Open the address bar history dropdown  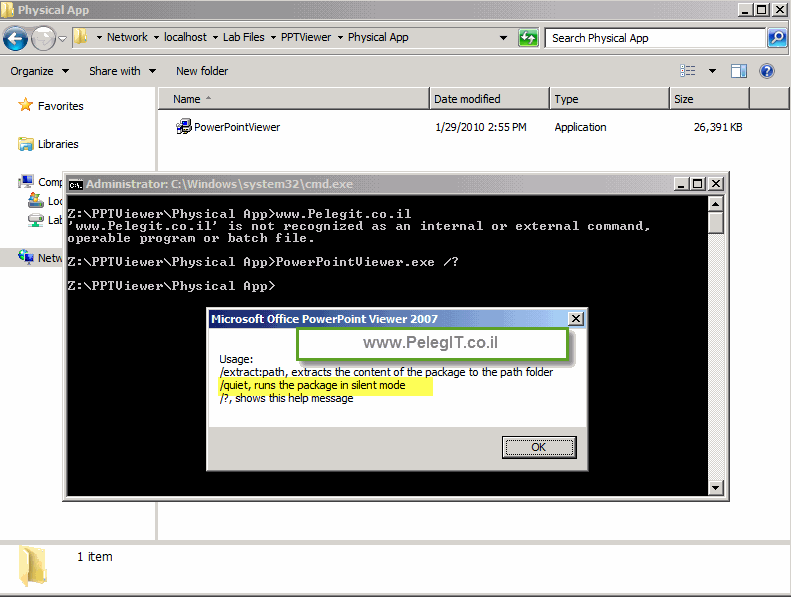[503, 38]
